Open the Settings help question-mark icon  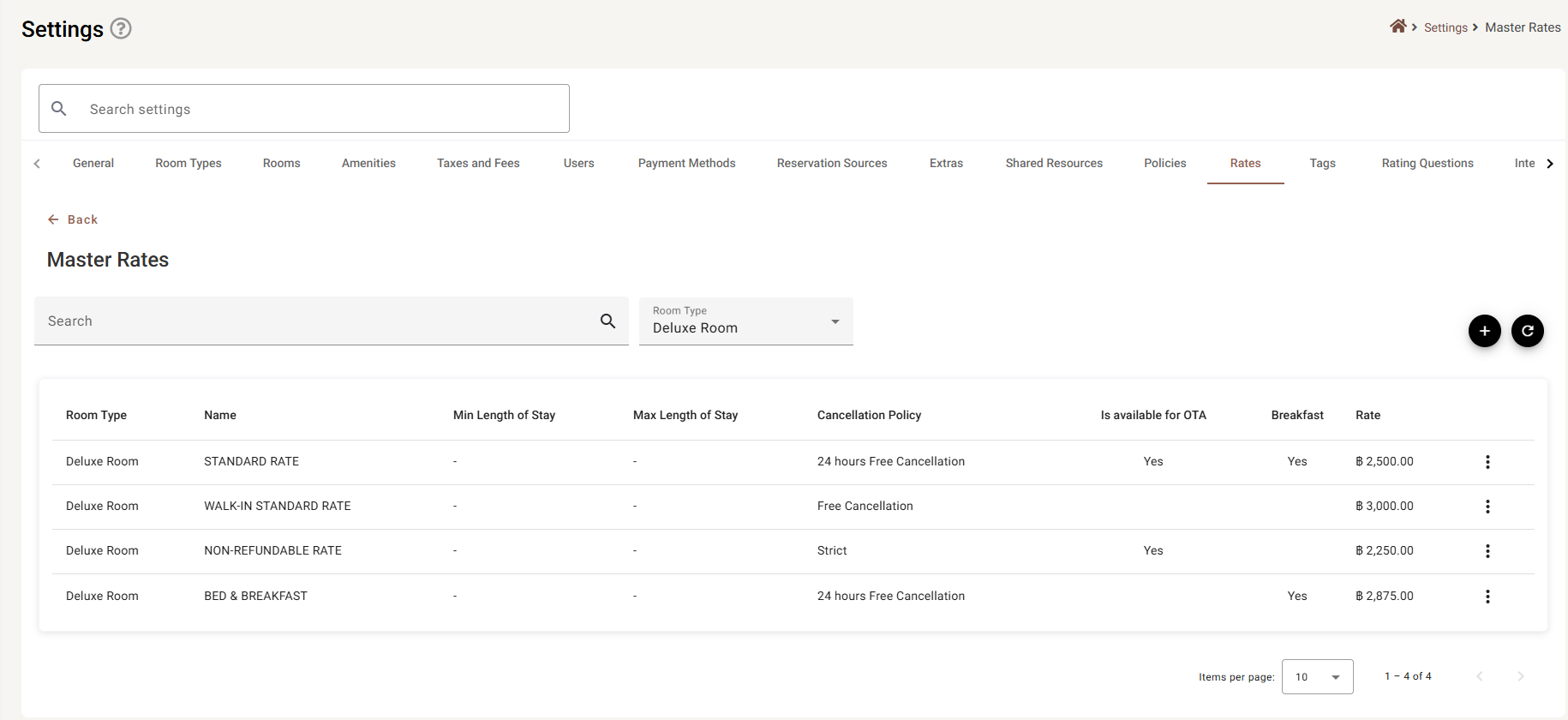121,28
